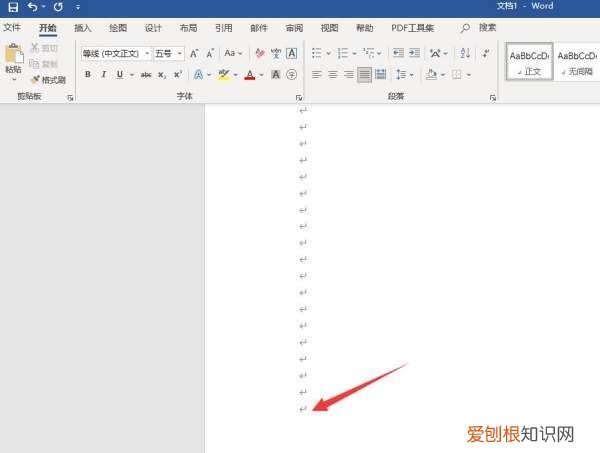600x453 pixels.
Task: Expand the paragraph dialog launcher in 段落 group
Action: tap(493, 98)
